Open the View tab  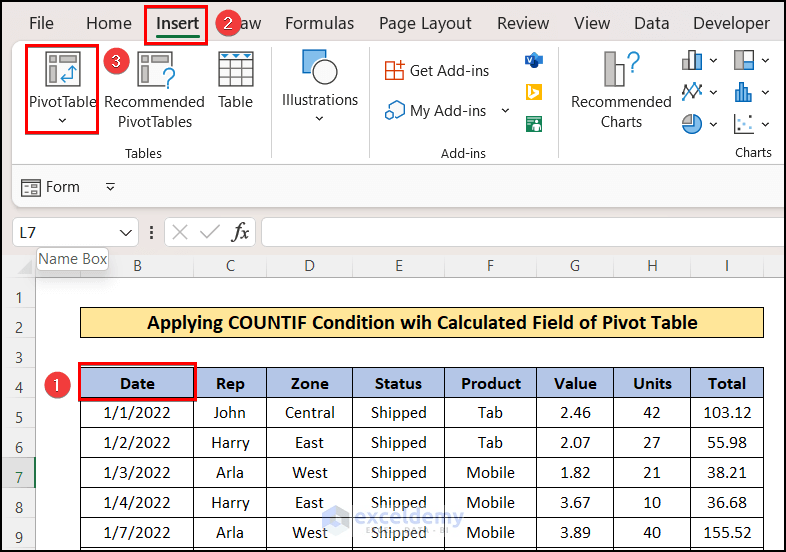point(592,23)
